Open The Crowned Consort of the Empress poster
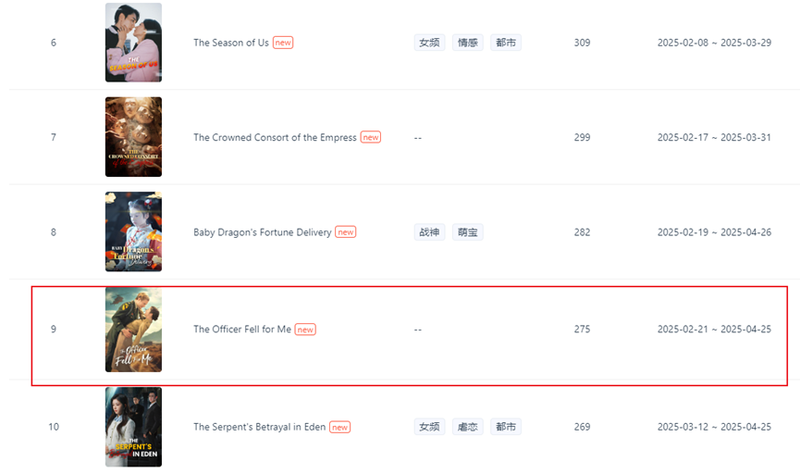 (x=133, y=137)
